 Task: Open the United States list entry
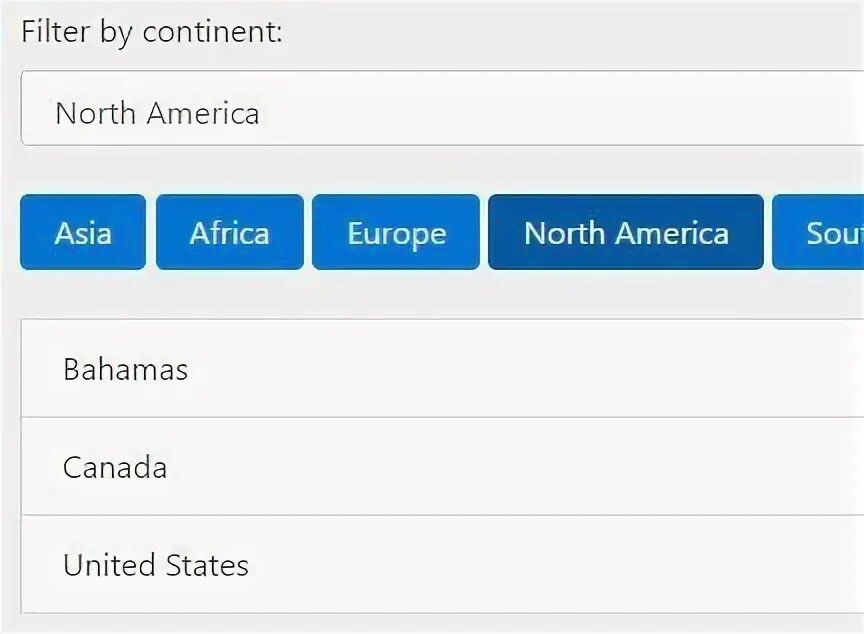click(442, 565)
